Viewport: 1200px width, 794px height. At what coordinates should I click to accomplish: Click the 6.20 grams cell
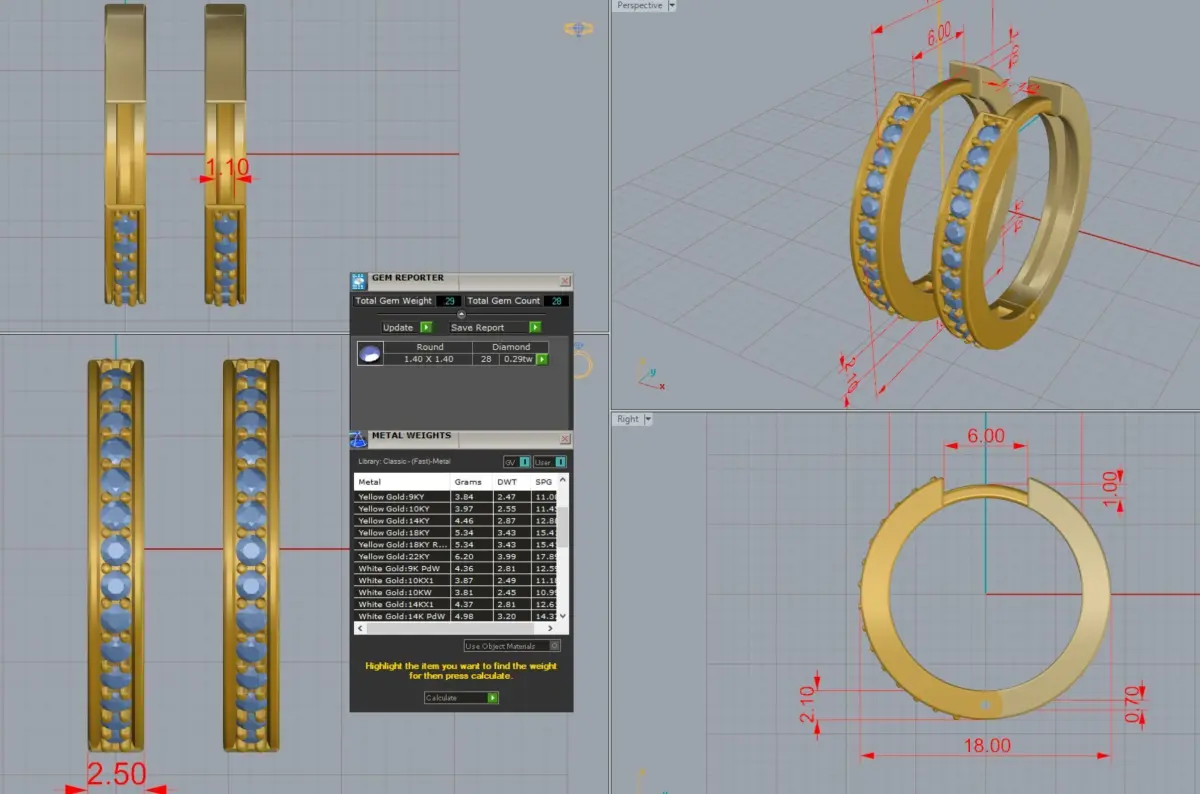pyautogui.click(x=472, y=556)
